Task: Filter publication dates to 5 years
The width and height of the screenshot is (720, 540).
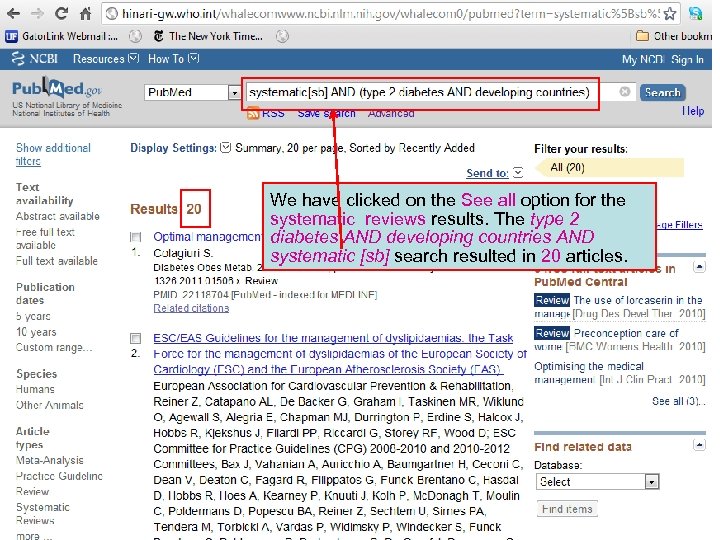Action: 33,316
